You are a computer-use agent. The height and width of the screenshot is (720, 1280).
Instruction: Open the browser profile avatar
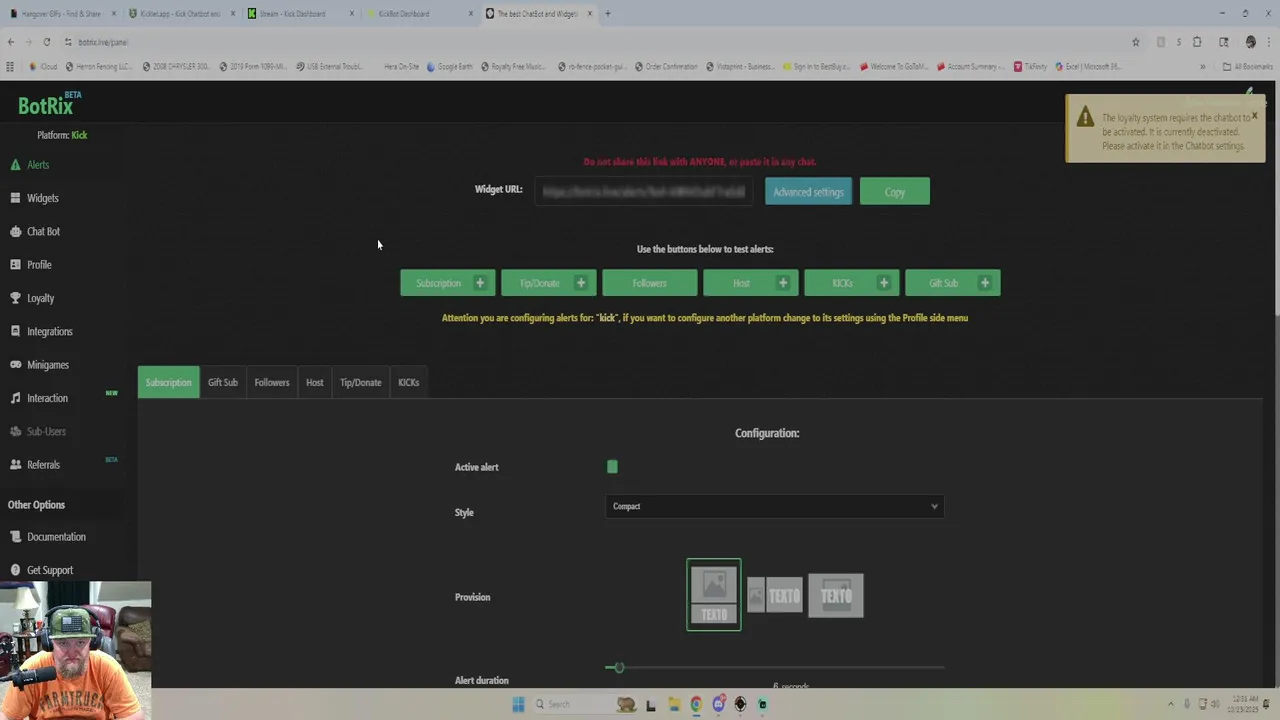(x=1250, y=42)
